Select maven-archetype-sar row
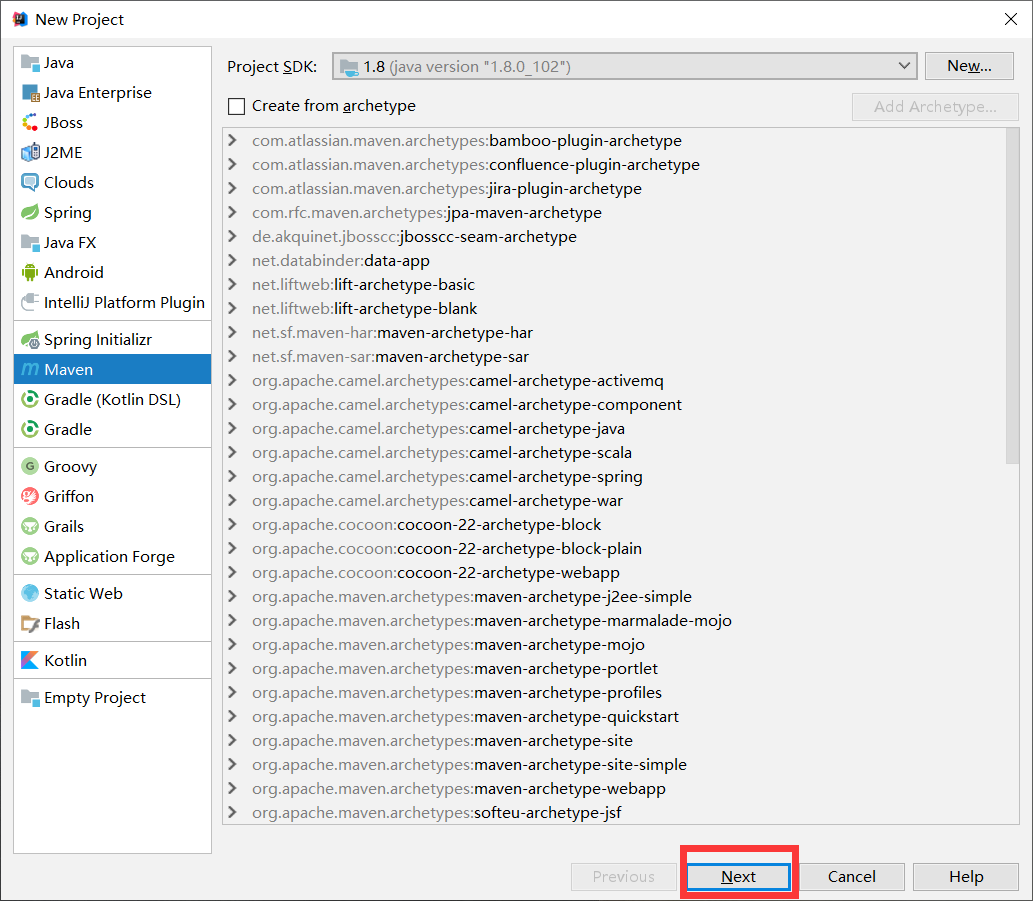 pos(614,356)
